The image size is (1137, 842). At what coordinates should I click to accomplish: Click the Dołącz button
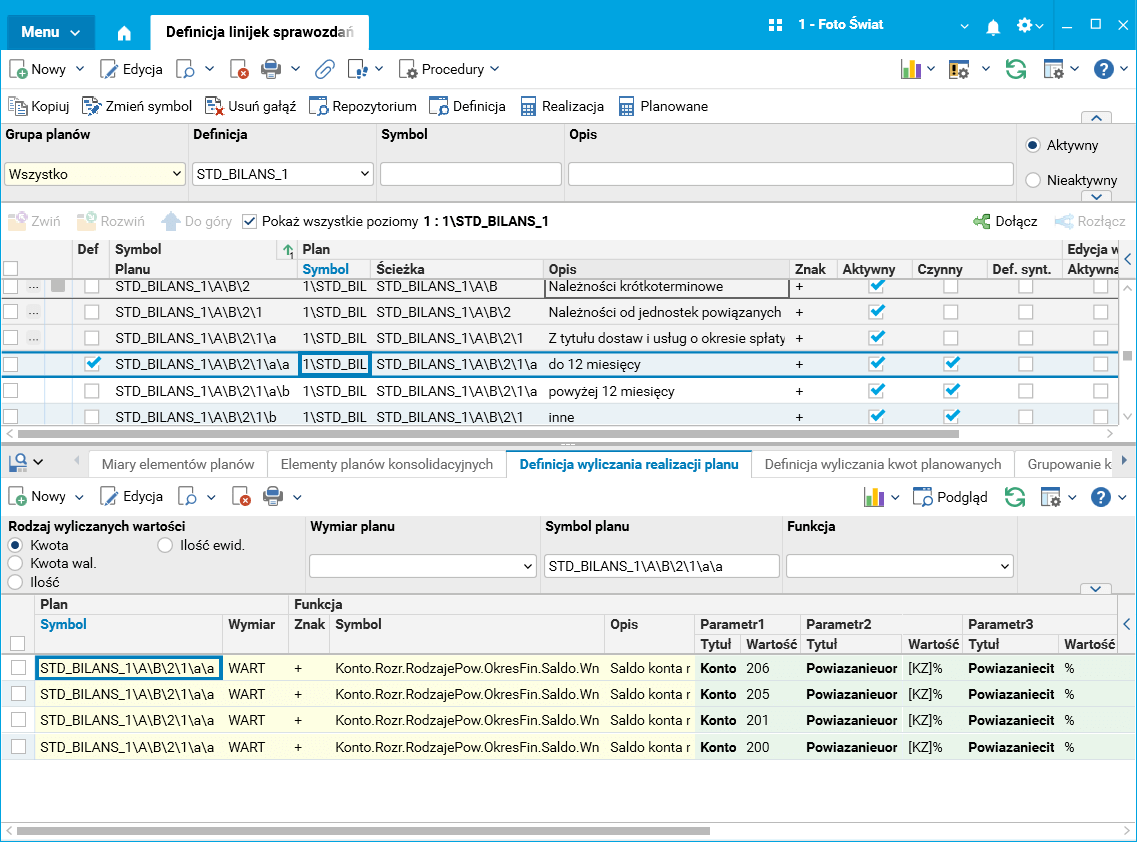1005,221
